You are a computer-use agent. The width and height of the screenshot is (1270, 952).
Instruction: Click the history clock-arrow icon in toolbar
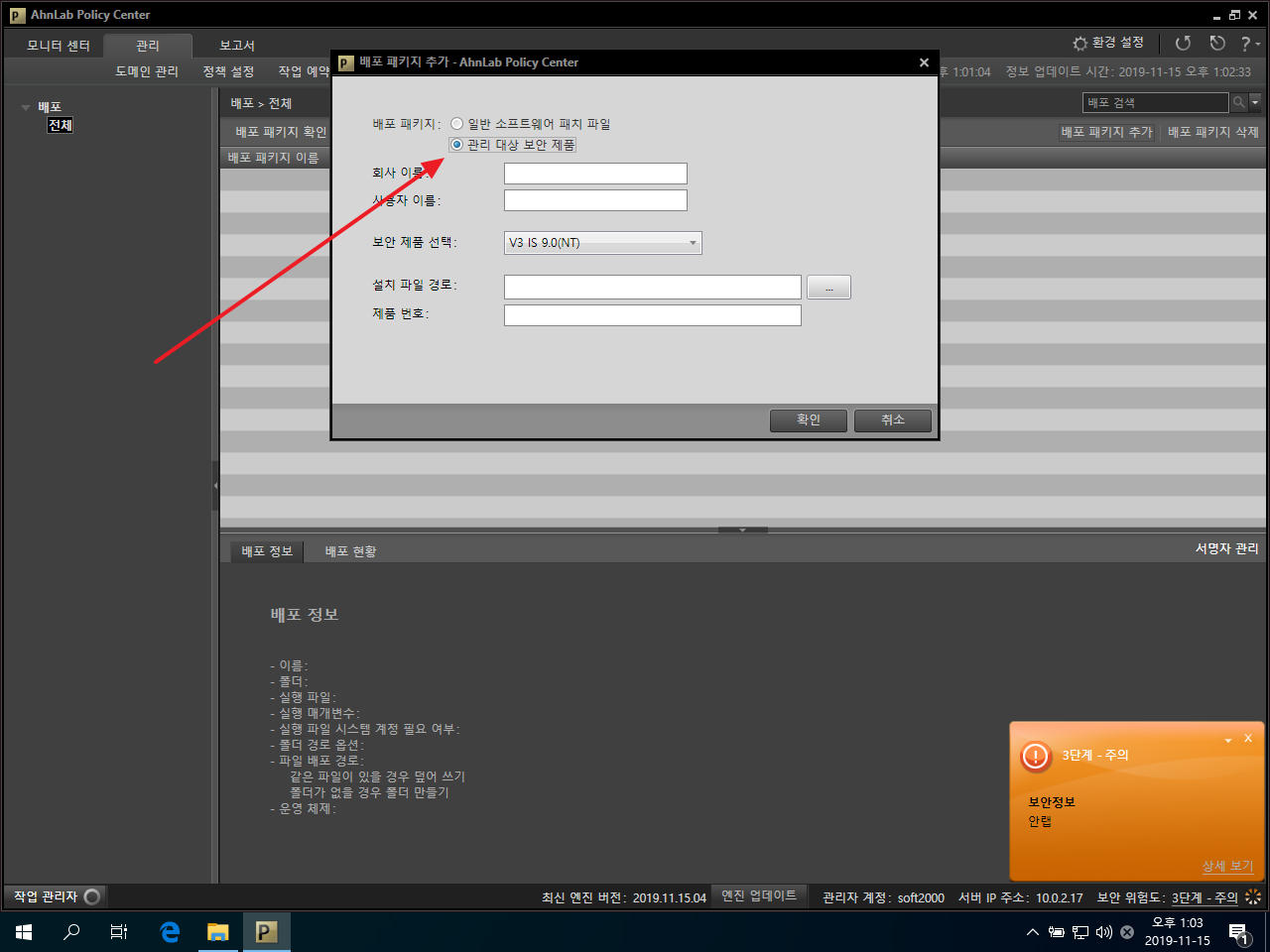point(1217,43)
